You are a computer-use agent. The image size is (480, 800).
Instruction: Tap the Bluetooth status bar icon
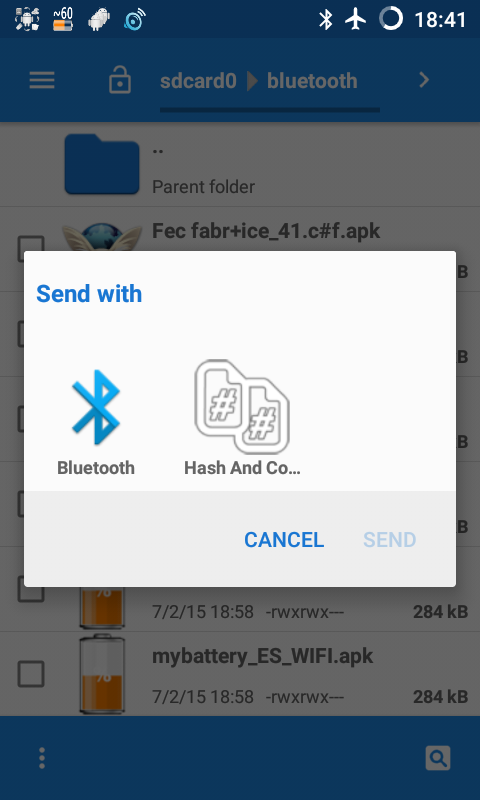tap(325, 19)
